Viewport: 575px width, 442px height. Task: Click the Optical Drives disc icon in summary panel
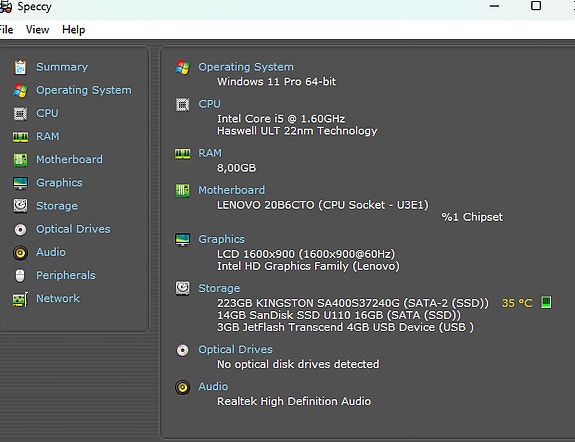183,350
